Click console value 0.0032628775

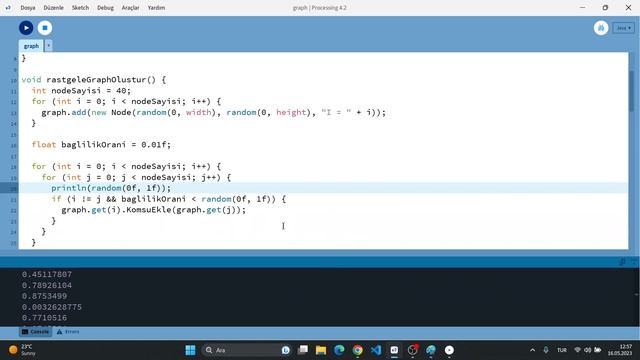(52, 307)
